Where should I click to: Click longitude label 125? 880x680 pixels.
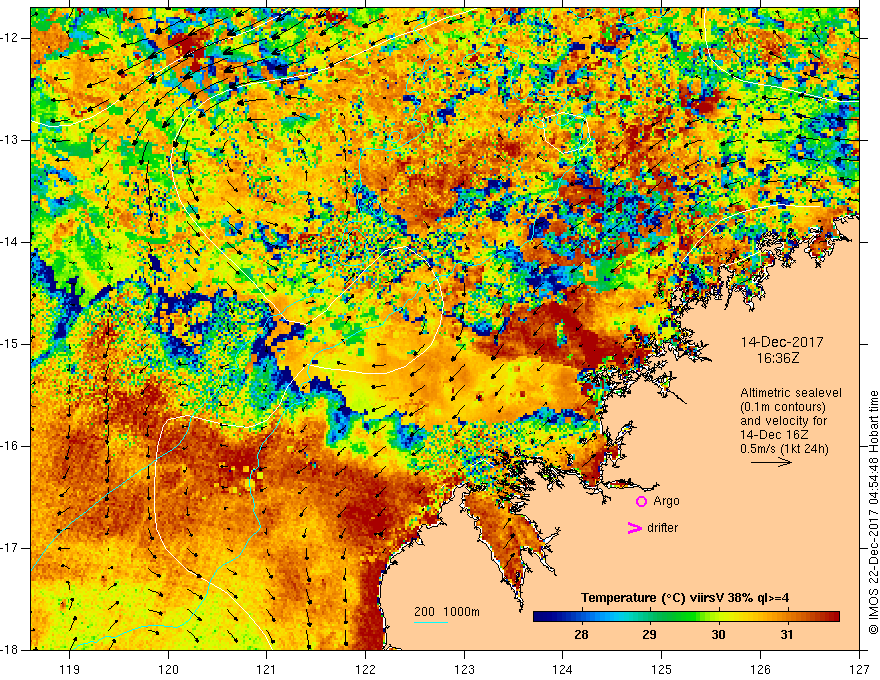tap(662, 669)
